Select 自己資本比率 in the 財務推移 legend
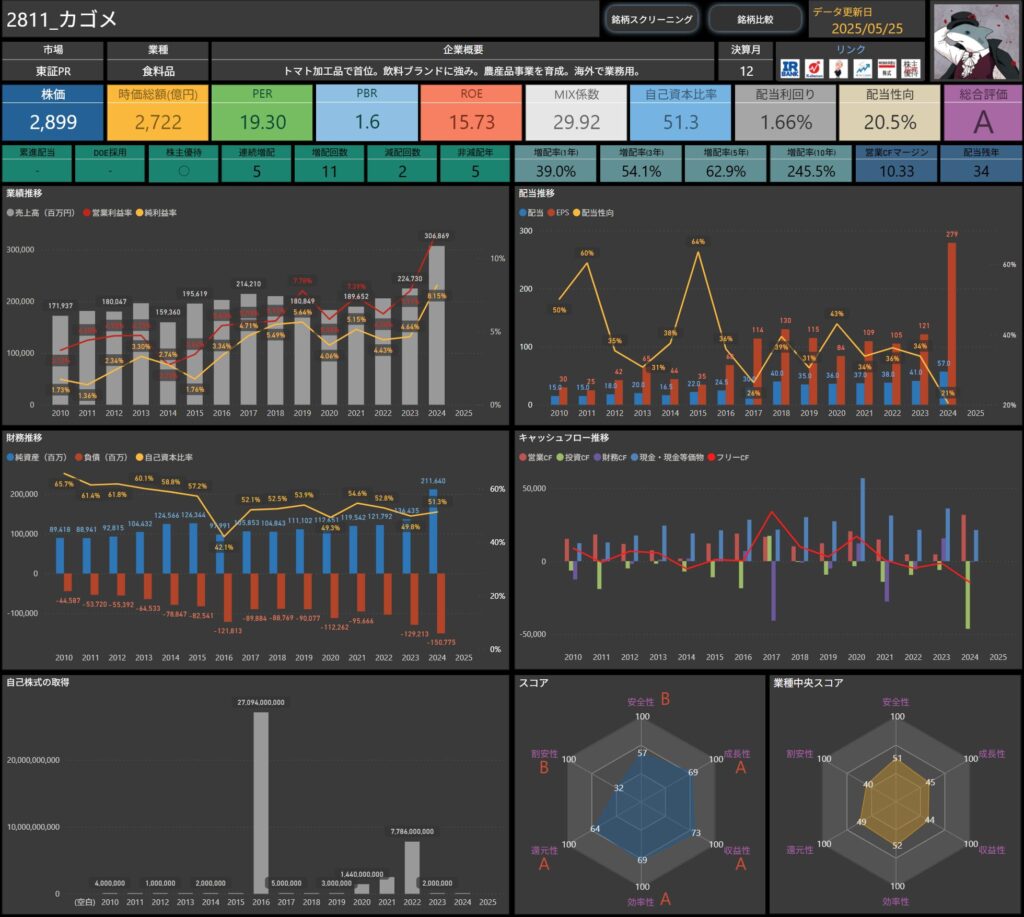Screen dimensions: 1024x917 [x=165, y=457]
